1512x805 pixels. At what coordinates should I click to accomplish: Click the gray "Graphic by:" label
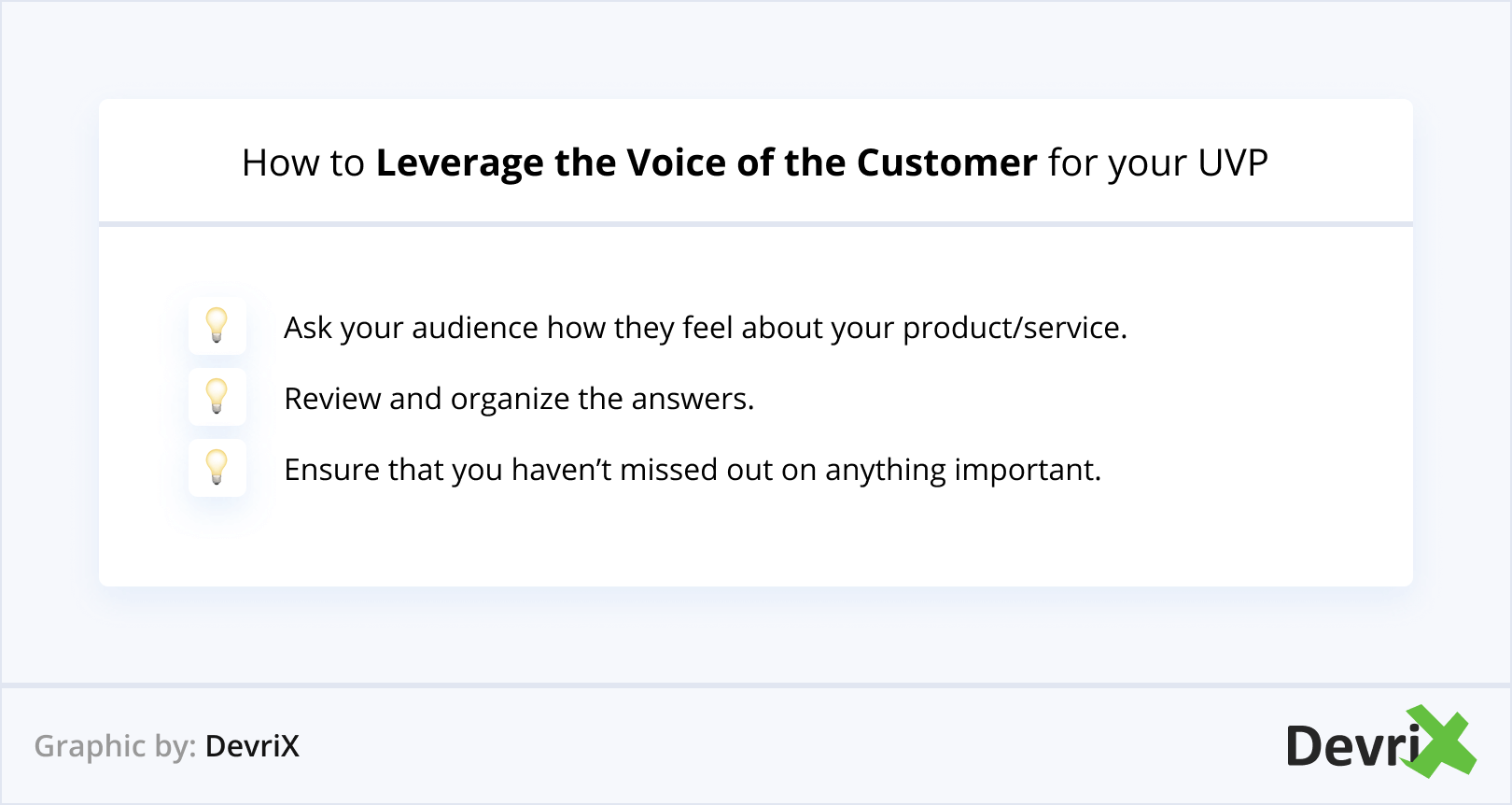point(115,746)
